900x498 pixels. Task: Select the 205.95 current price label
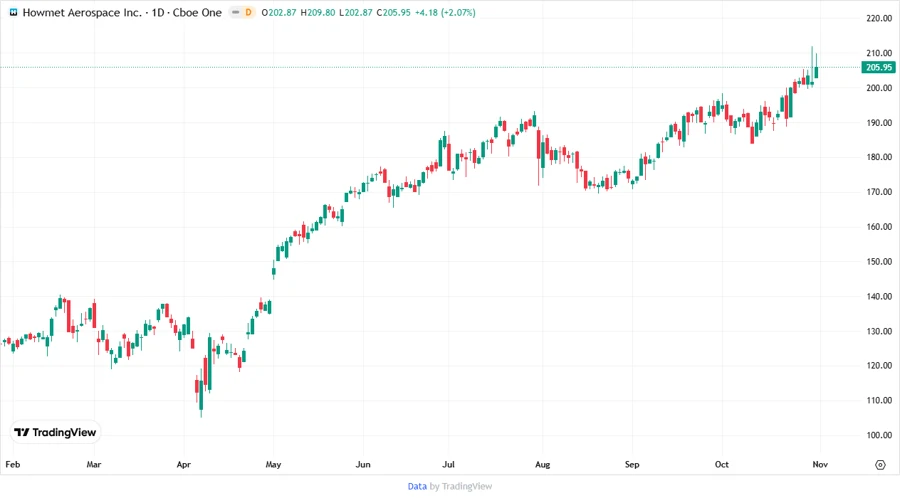879,67
